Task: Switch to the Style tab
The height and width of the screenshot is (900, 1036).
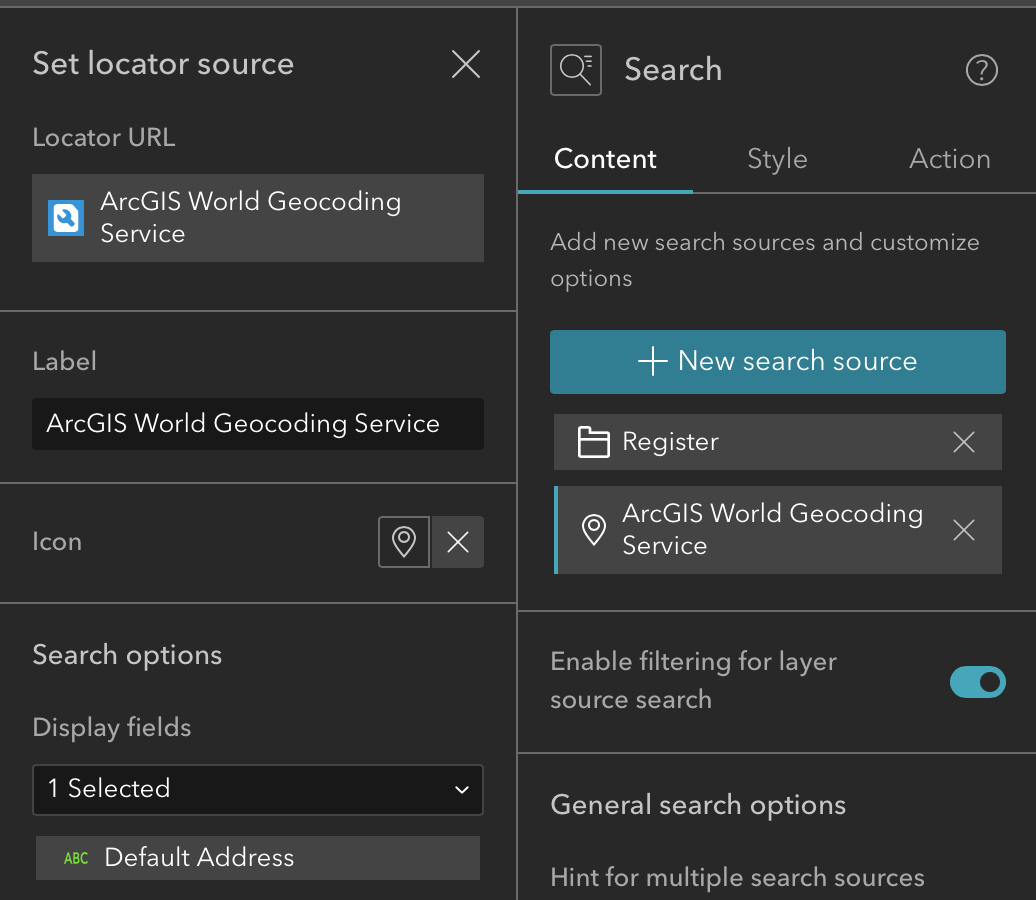Action: [777, 159]
